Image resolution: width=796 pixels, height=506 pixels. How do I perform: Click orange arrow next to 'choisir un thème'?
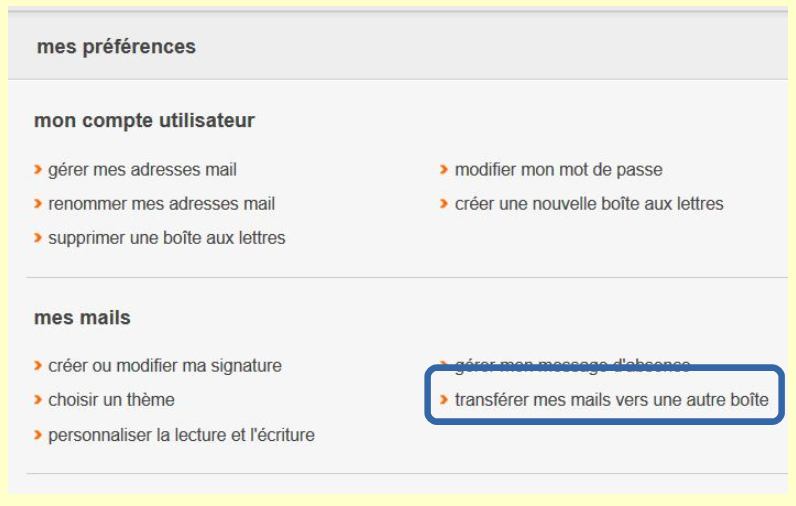point(38,401)
